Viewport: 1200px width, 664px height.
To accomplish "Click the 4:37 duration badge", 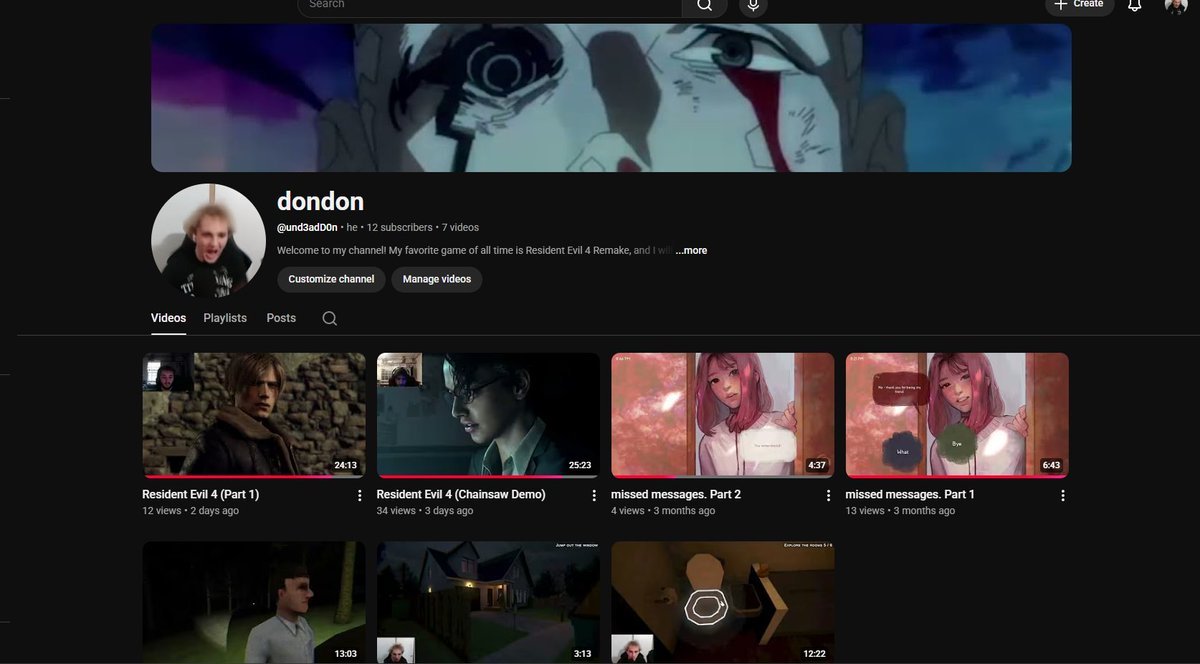I will point(816,465).
